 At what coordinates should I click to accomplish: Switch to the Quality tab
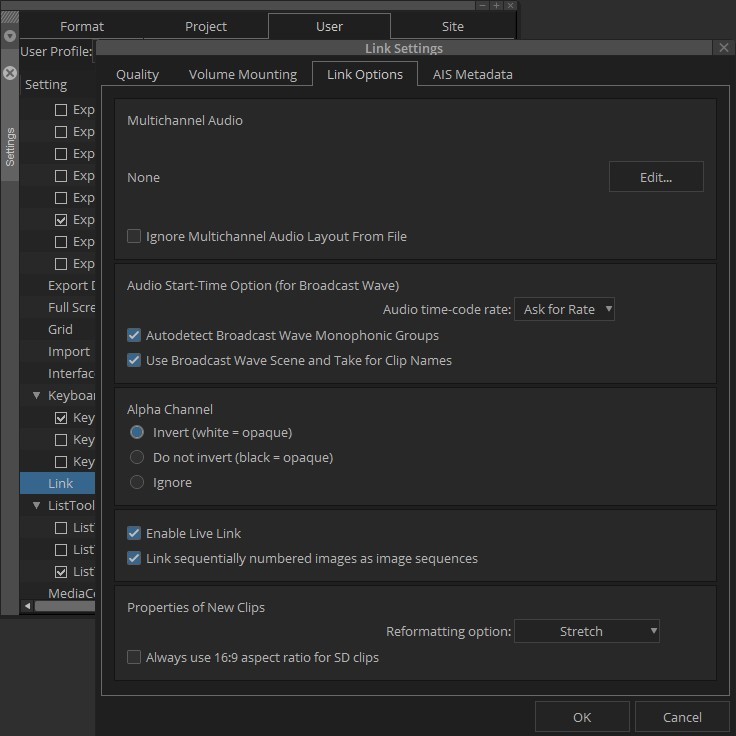click(x=137, y=75)
